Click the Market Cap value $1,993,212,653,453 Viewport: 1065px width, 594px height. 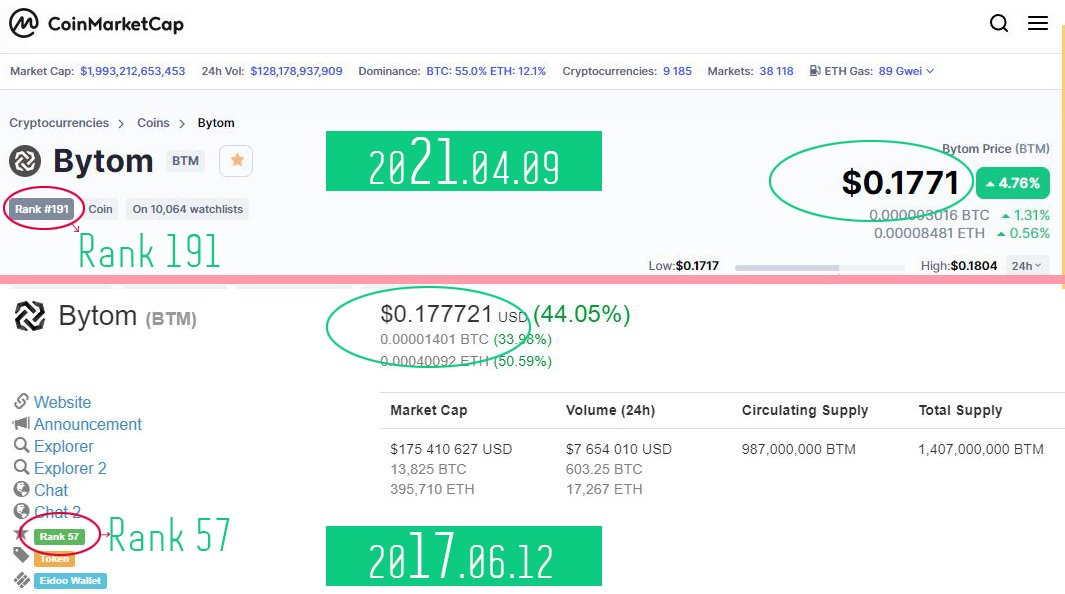[132, 71]
